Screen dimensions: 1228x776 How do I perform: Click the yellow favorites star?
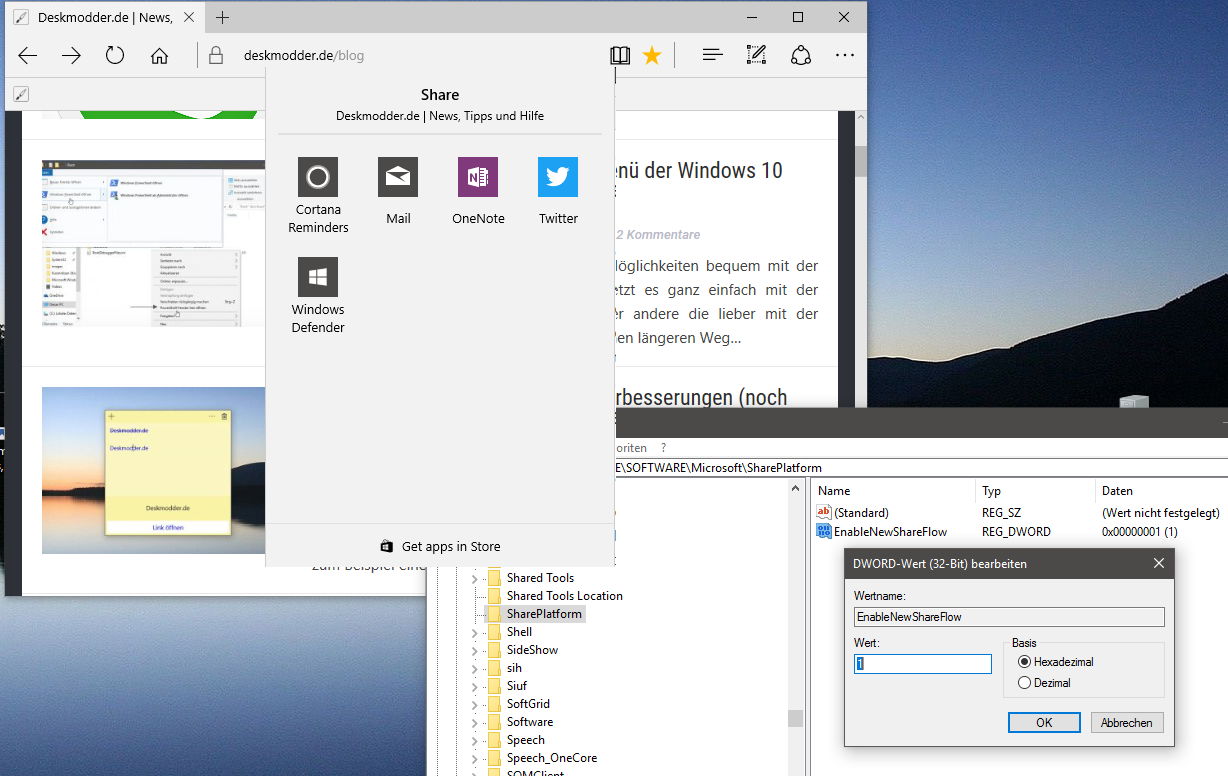[652, 56]
